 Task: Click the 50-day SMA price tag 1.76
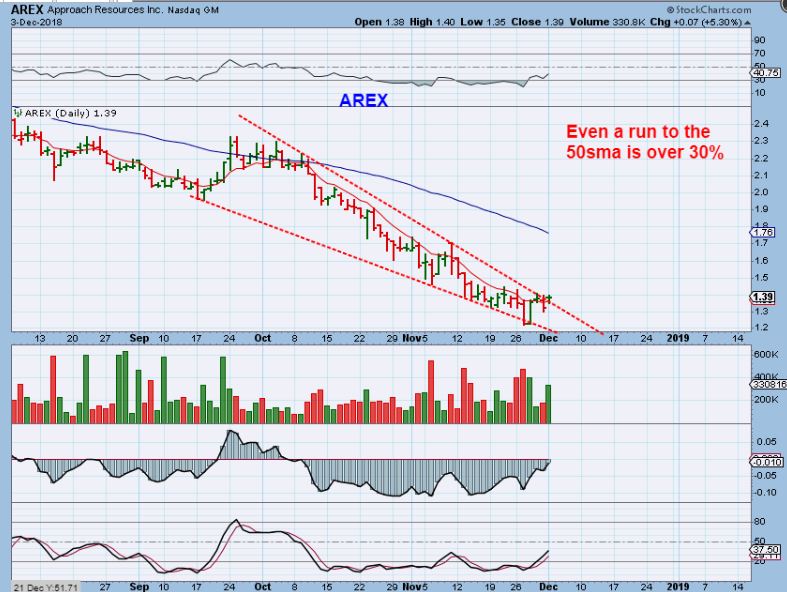point(763,232)
